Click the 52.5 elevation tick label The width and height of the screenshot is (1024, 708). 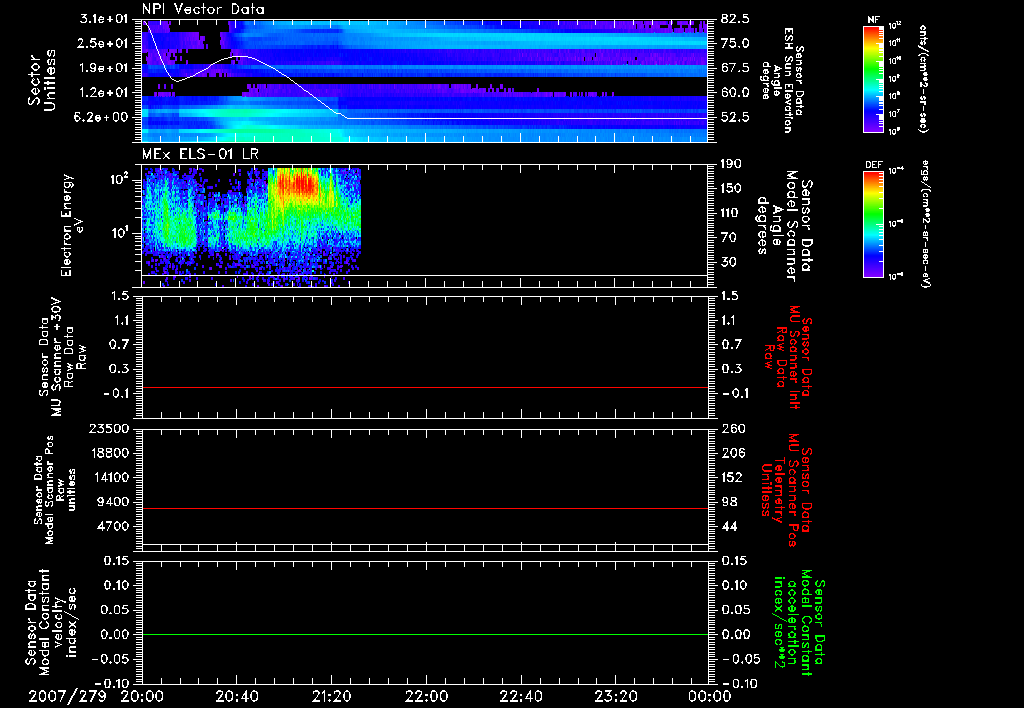pos(735,117)
